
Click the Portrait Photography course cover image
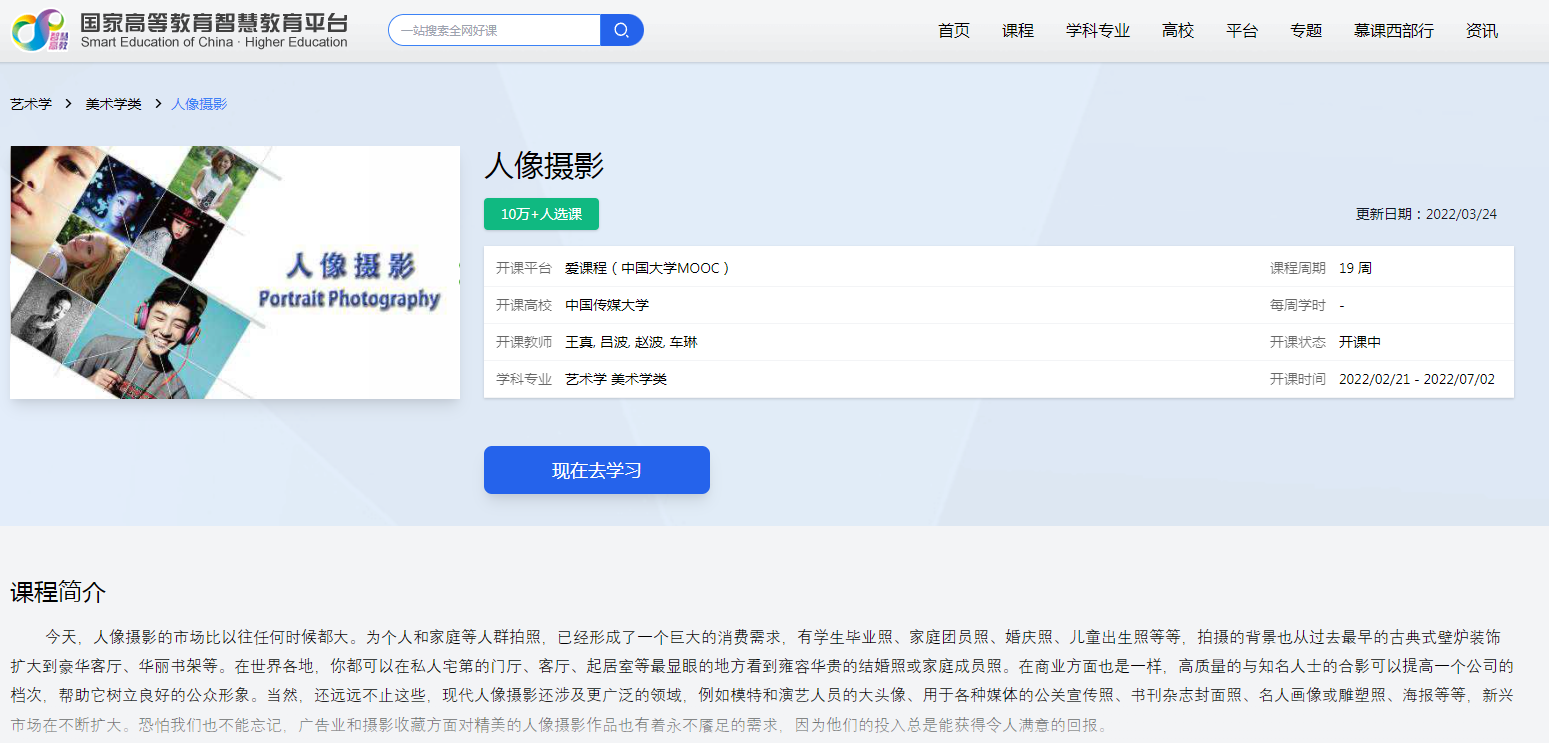[x=235, y=272]
